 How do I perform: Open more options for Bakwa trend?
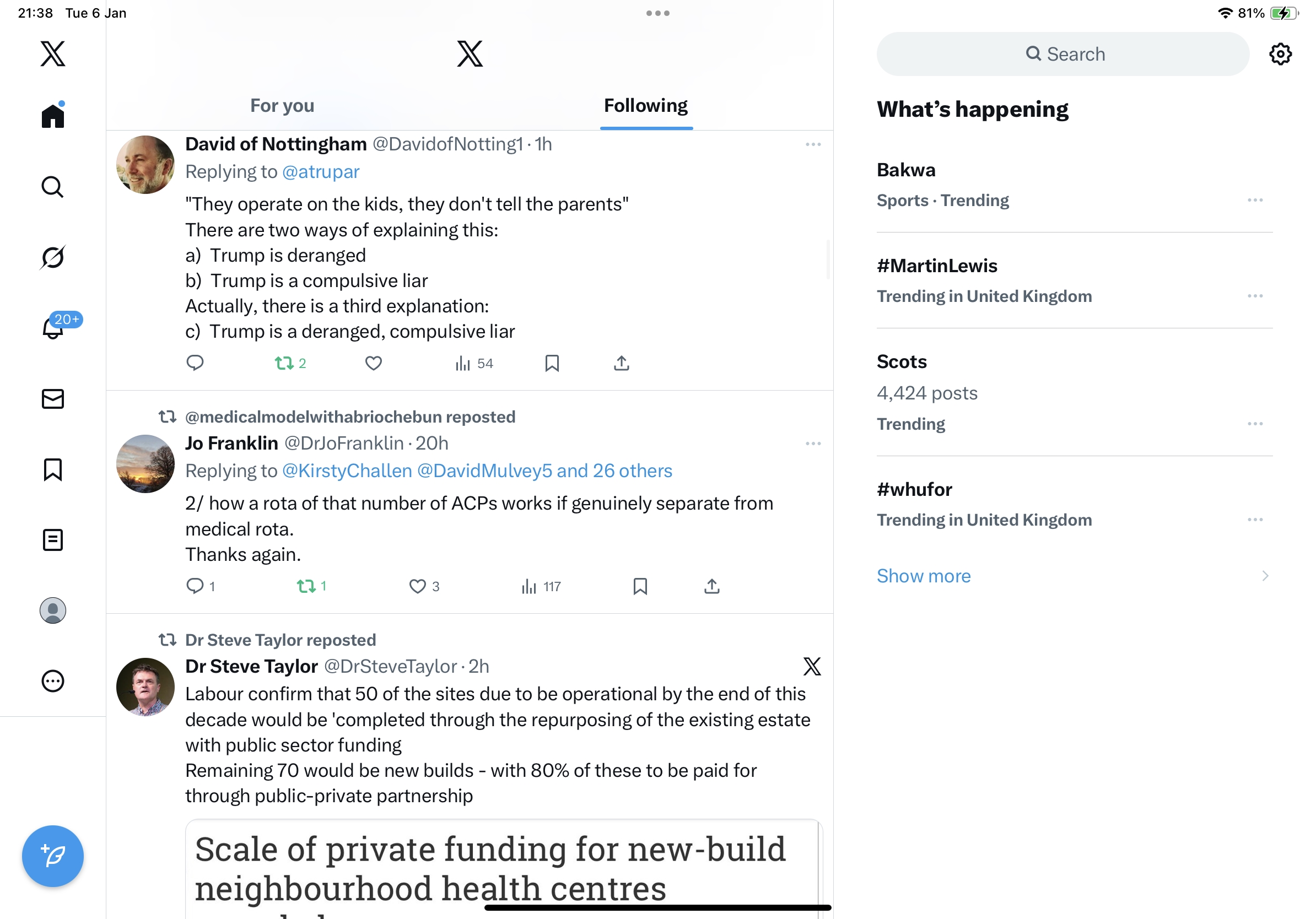(x=1255, y=200)
